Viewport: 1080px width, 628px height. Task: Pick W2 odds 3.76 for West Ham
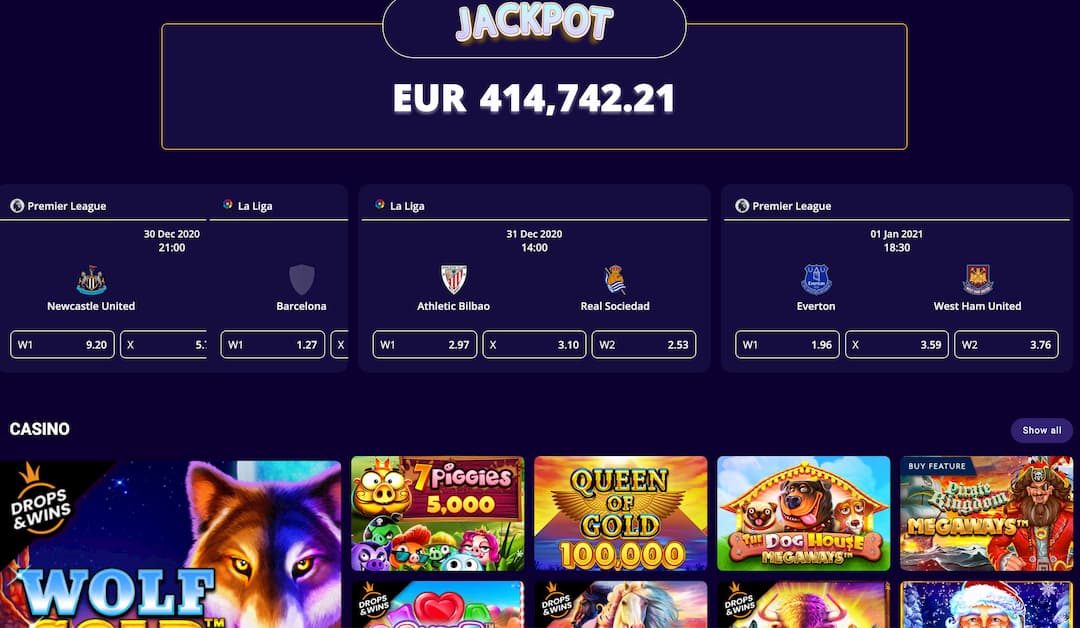click(1006, 344)
